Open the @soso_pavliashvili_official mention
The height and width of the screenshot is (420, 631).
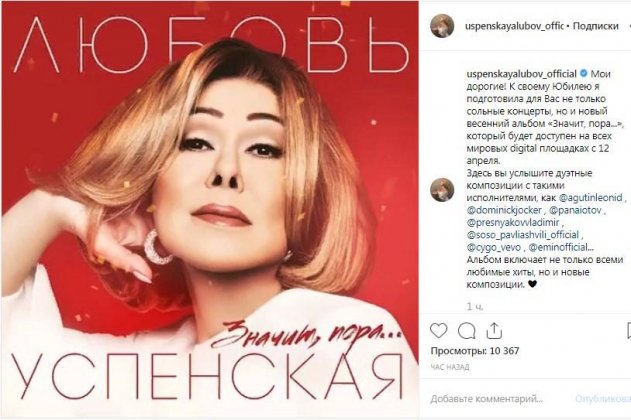[x=522, y=235]
